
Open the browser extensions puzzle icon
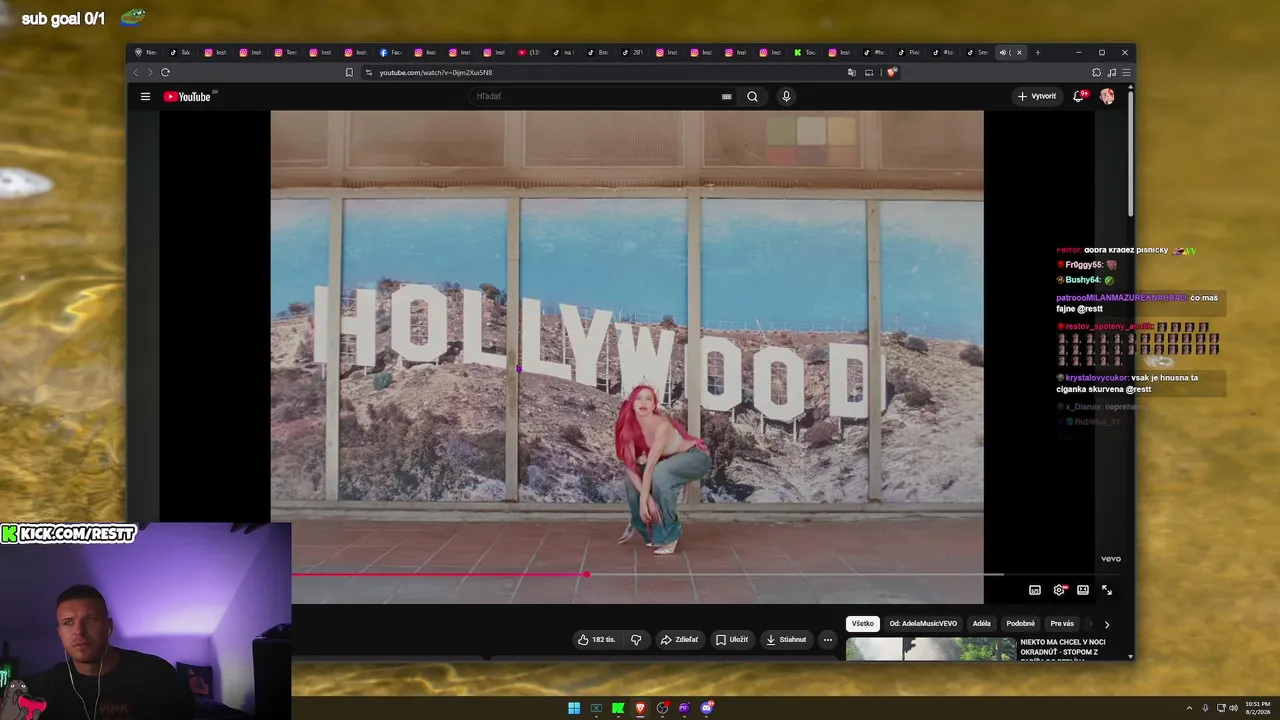tap(1096, 72)
